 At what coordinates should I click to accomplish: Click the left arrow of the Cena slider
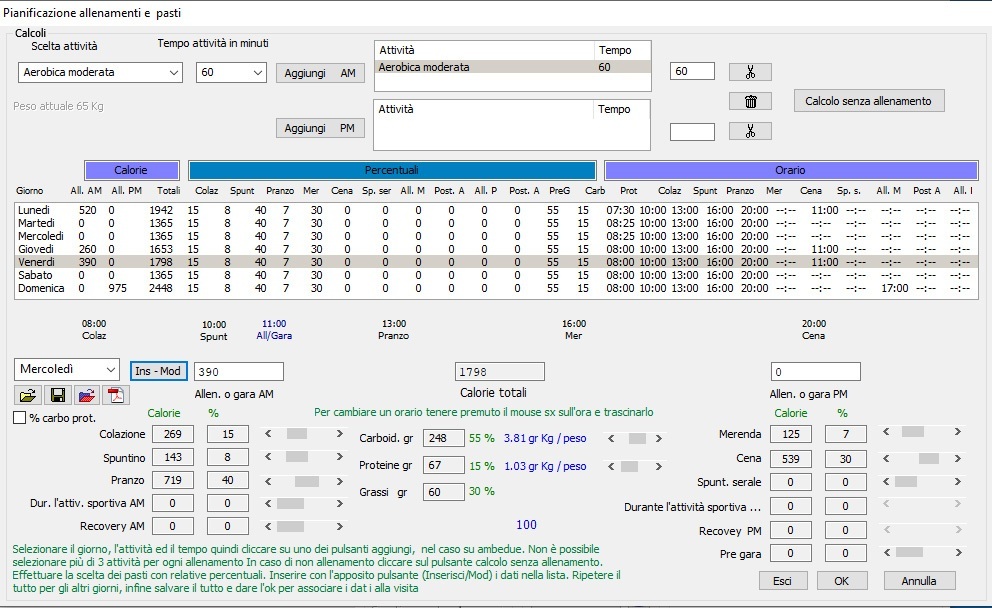point(886,459)
